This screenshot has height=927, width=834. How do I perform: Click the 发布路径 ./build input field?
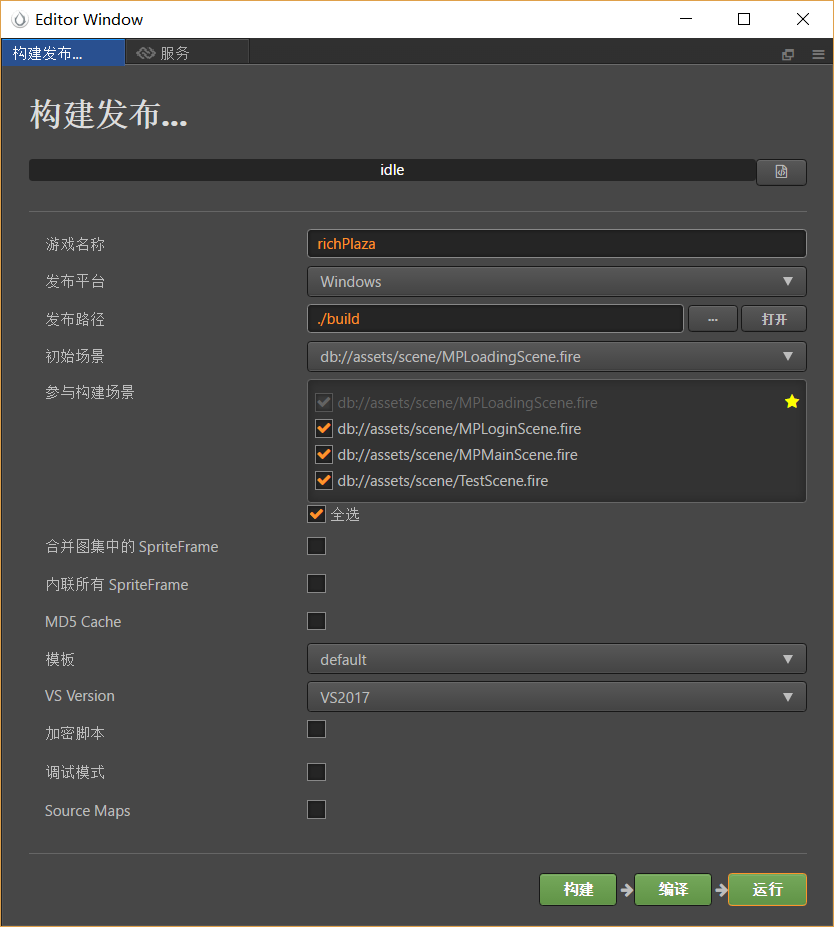[495, 319]
